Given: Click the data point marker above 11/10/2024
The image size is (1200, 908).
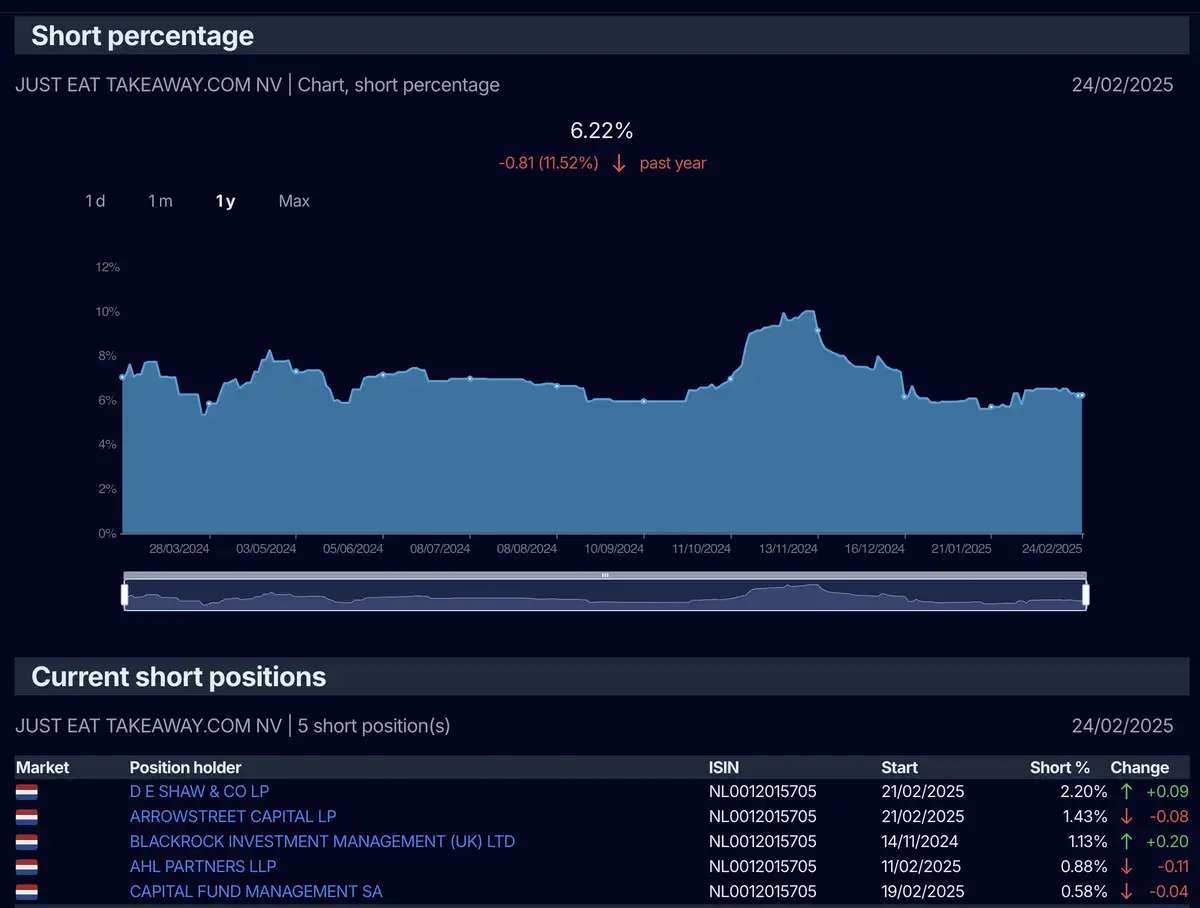Looking at the screenshot, I should tap(730, 378).
